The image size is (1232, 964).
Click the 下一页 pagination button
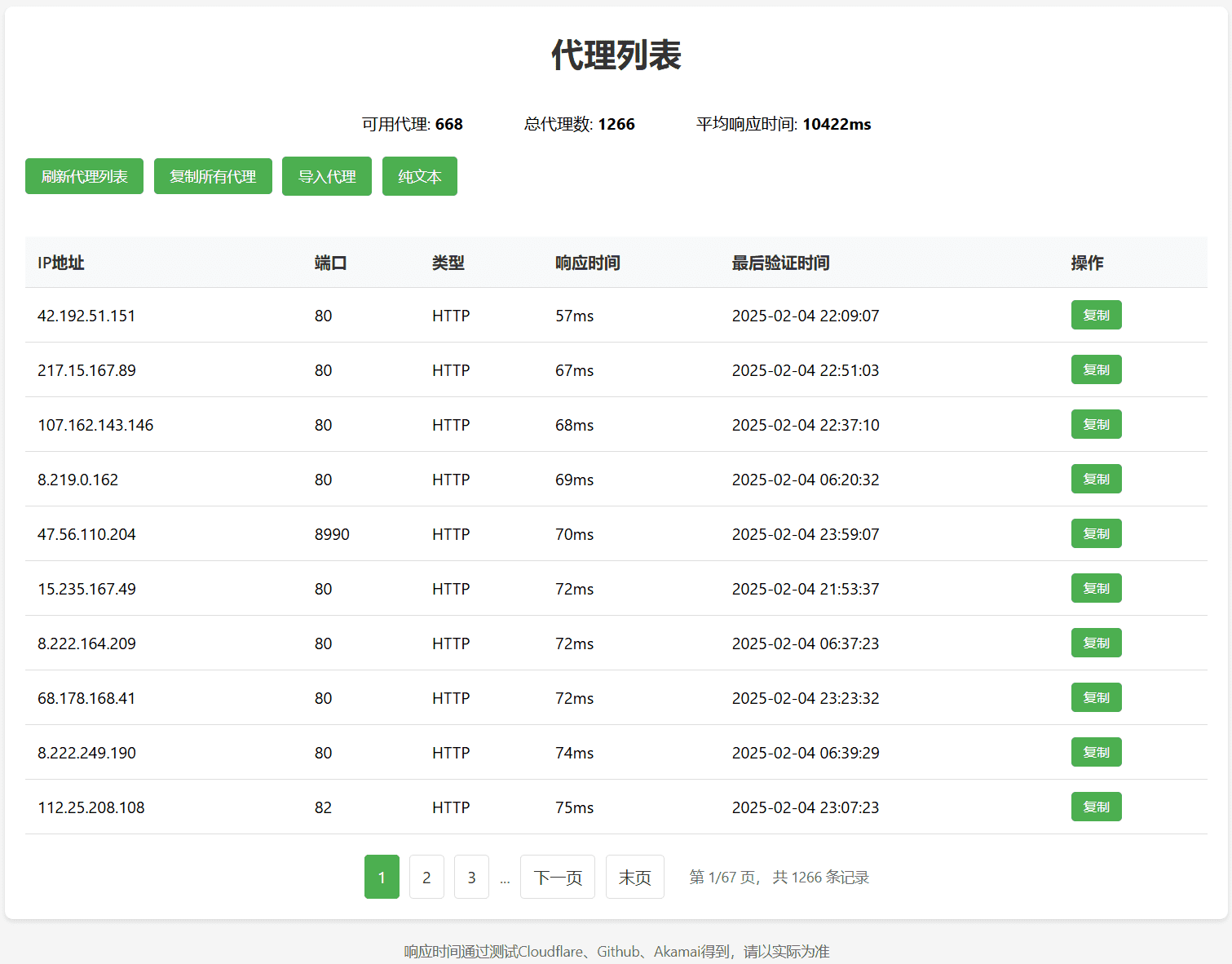tap(558, 877)
